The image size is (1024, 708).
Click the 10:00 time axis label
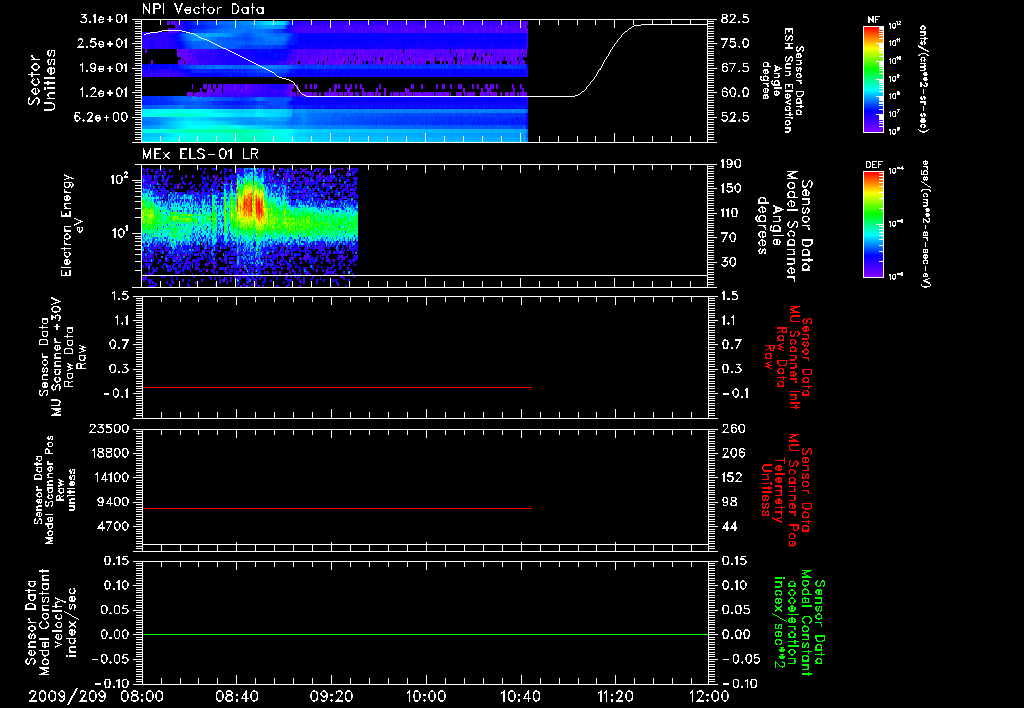coord(426,697)
